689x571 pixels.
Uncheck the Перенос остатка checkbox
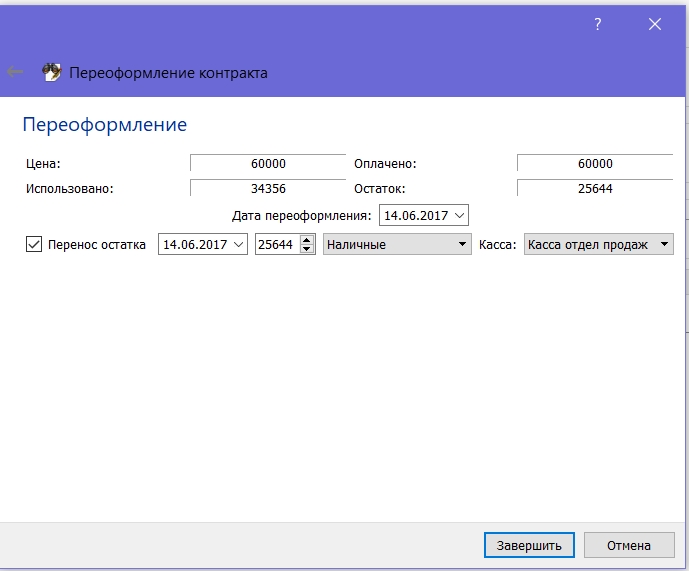click(34, 244)
